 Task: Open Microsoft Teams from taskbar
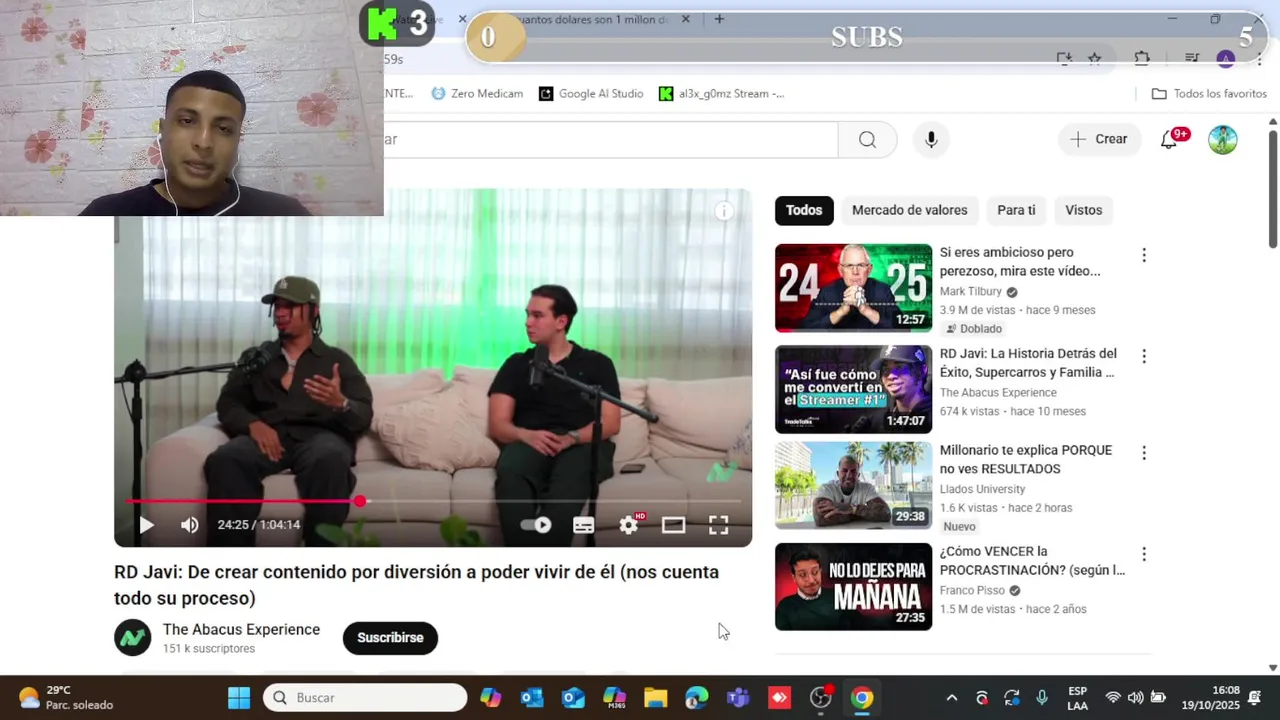pyautogui.click(x=738, y=698)
